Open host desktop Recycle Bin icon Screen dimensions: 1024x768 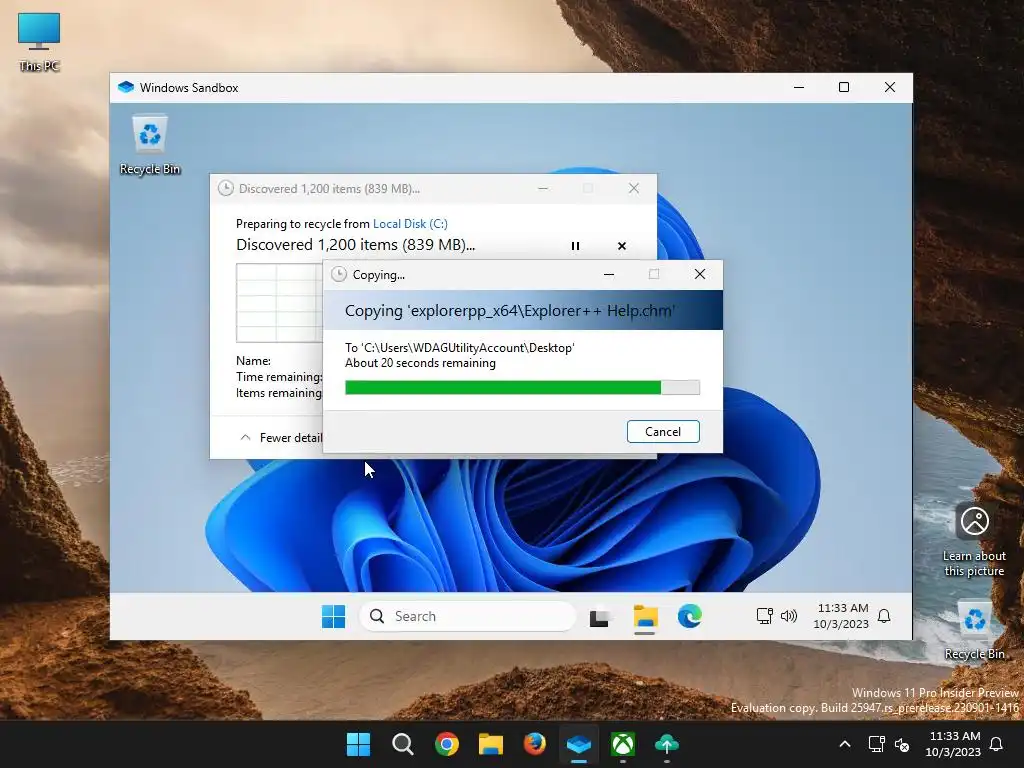[x=974, y=631]
